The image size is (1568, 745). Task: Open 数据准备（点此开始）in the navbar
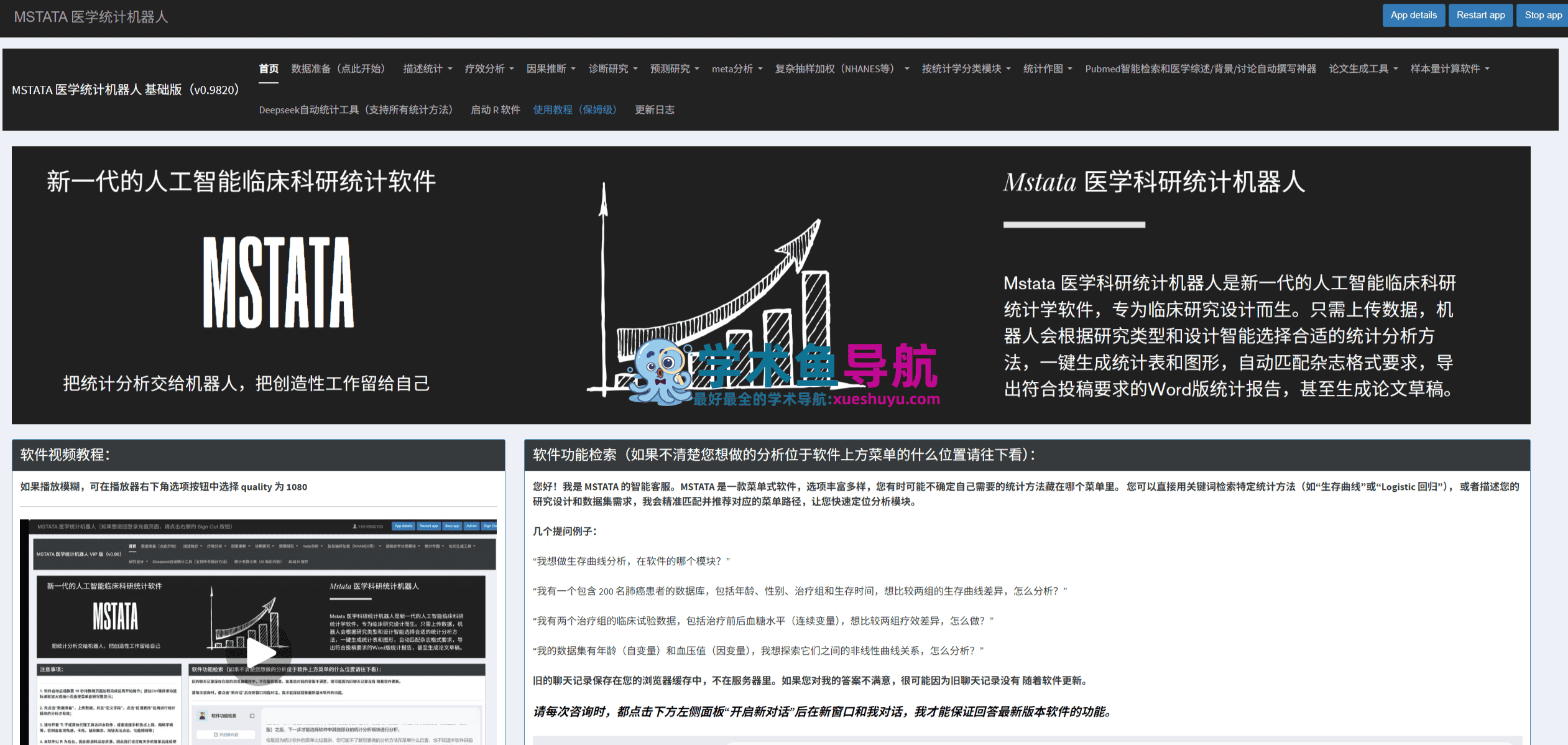tap(341, 69)
